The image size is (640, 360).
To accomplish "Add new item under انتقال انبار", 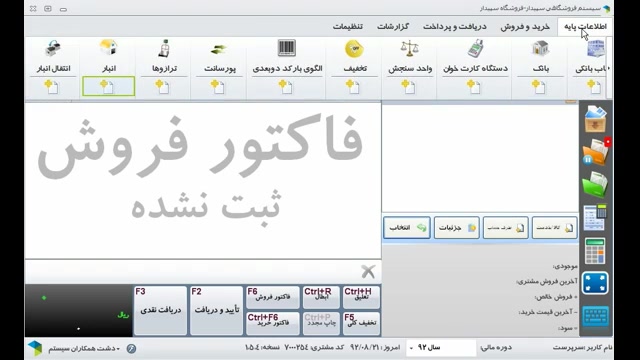I will coord(51,87).
